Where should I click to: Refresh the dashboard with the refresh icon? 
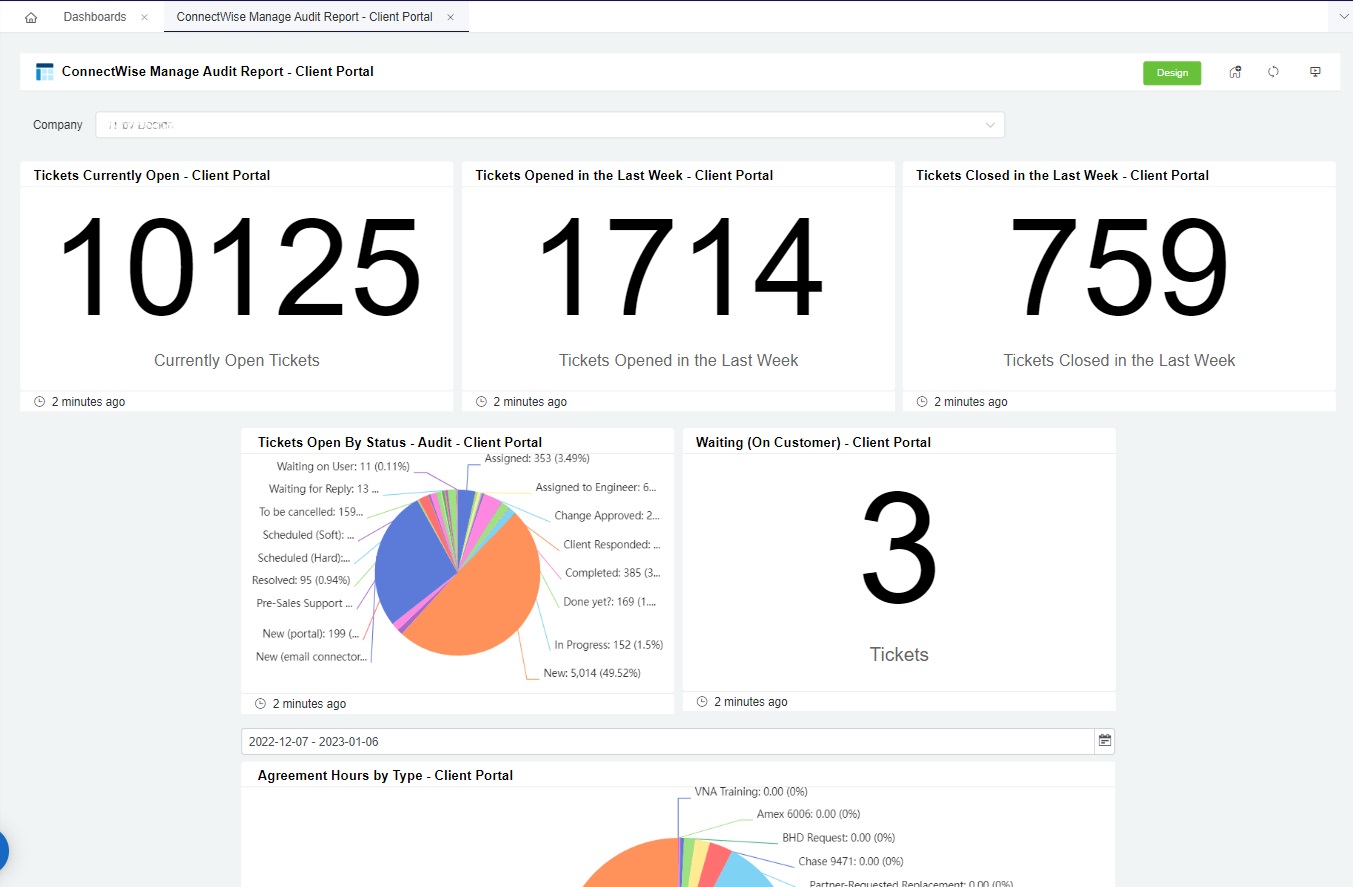[1273, 72]
